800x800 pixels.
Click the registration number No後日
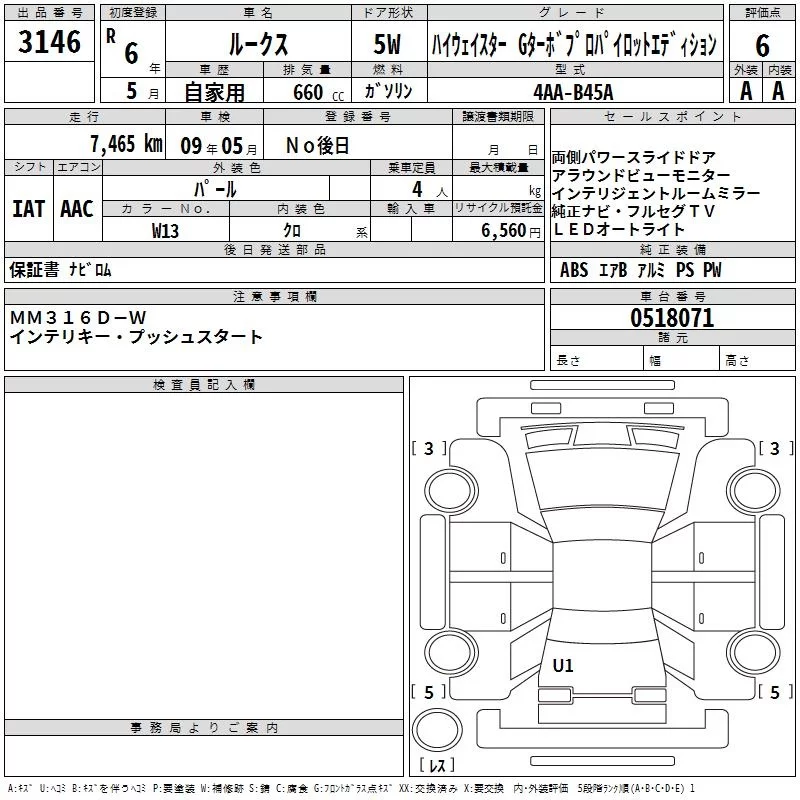[318, 146]
